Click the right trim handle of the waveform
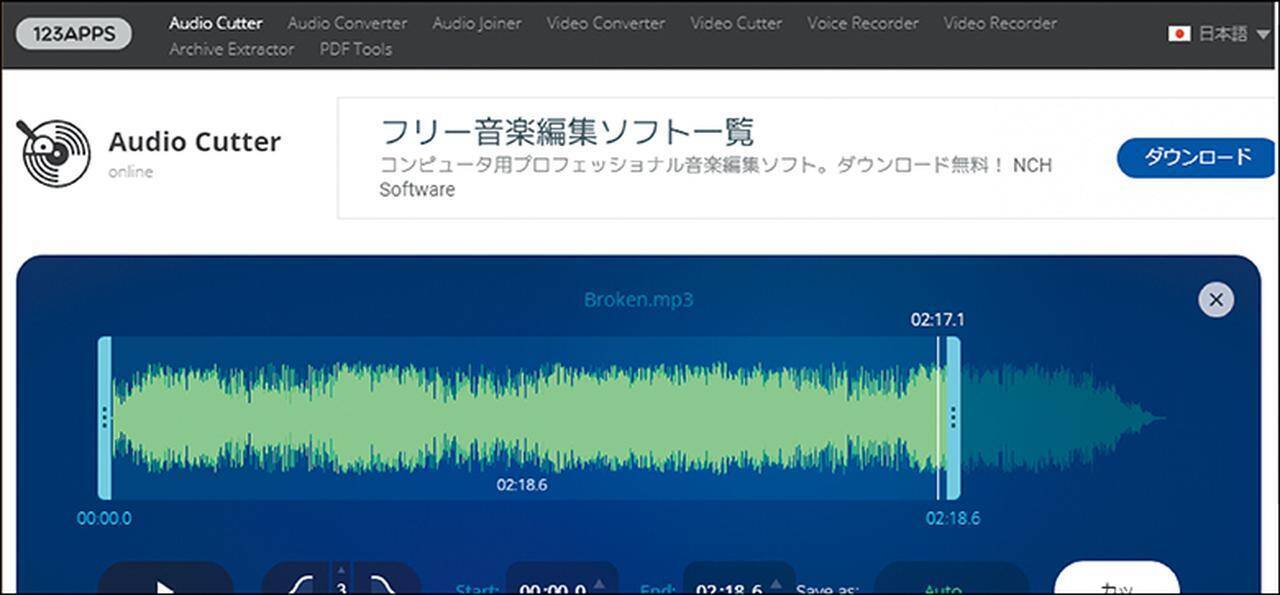The image size is (1280, 595). 953,418
